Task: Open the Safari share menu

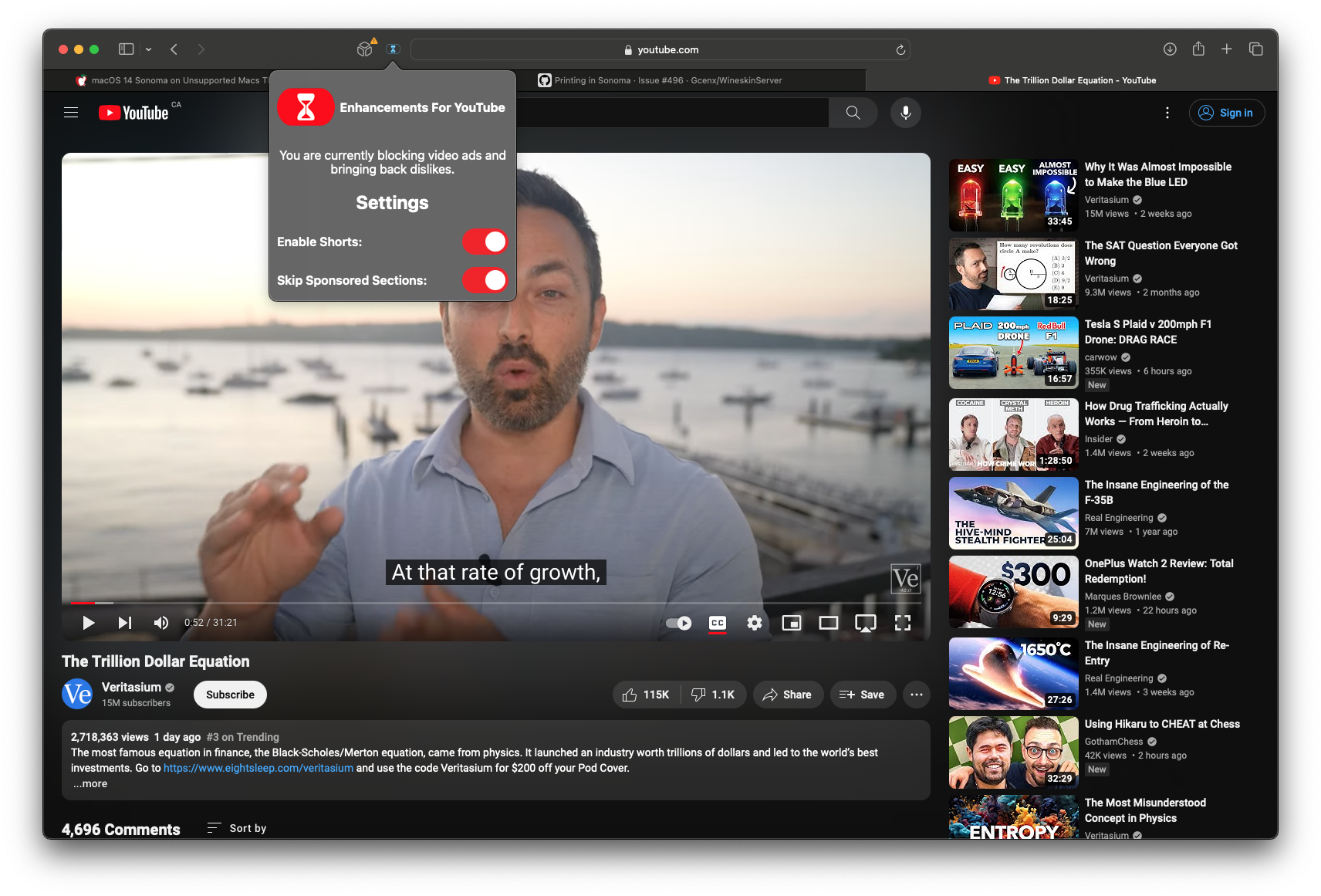Action: pos(1198,49)
